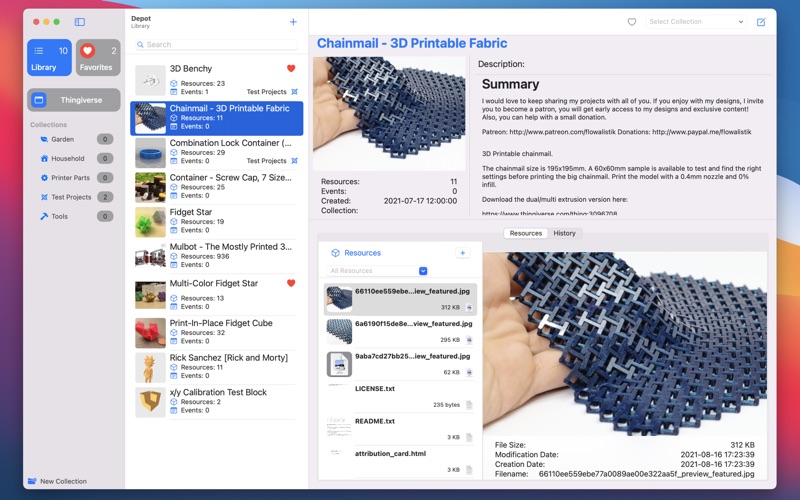The width and height of the screenshot is (800, 500).
Task: Select resource 66110ee559ebe...iew_featured.jpg
Action: tap(400, 299)
